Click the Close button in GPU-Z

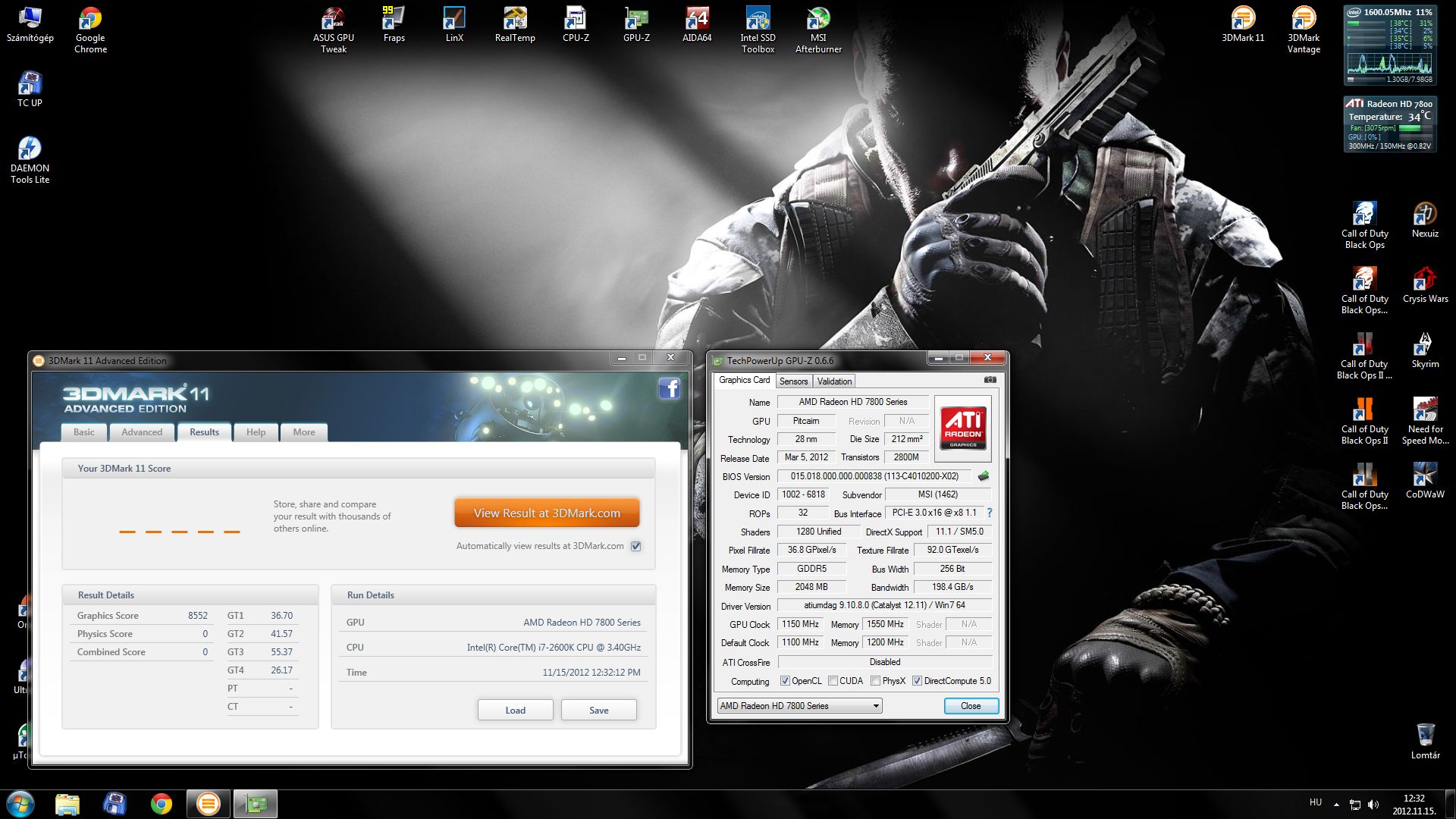[x=971, y=706]
